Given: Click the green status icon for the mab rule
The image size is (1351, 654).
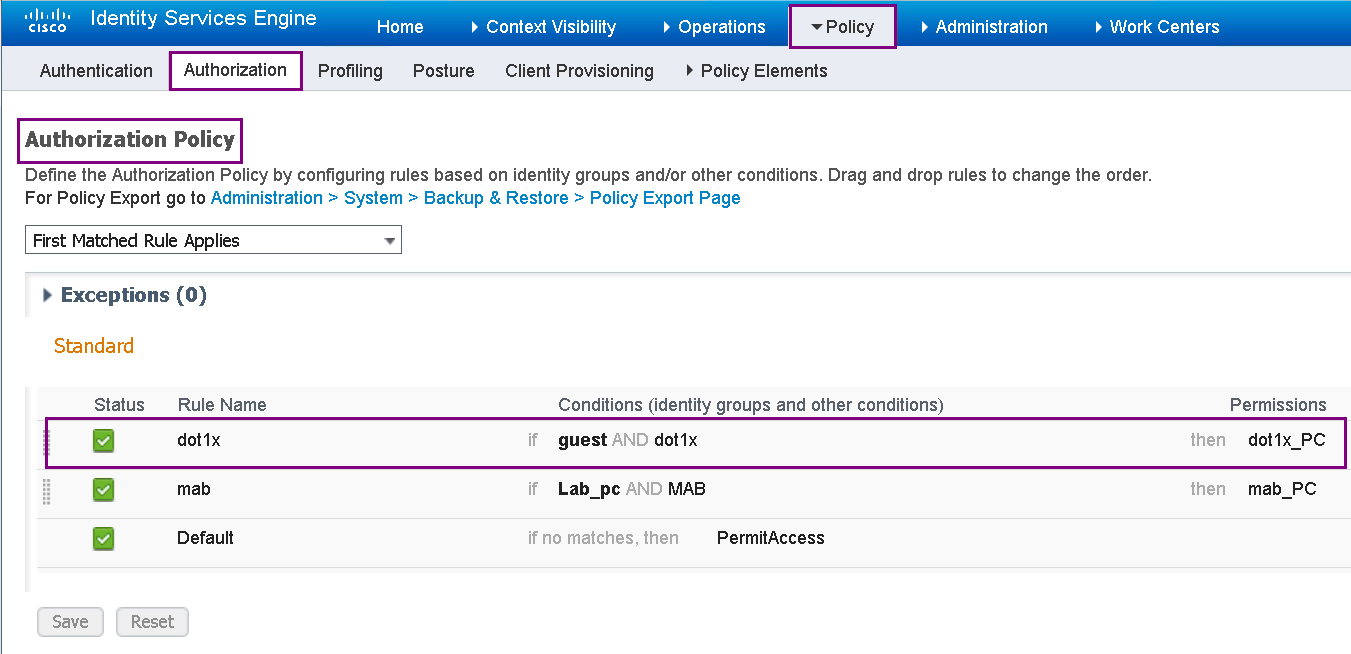Looking at the screenshot, I should click(x=103, y=489).
